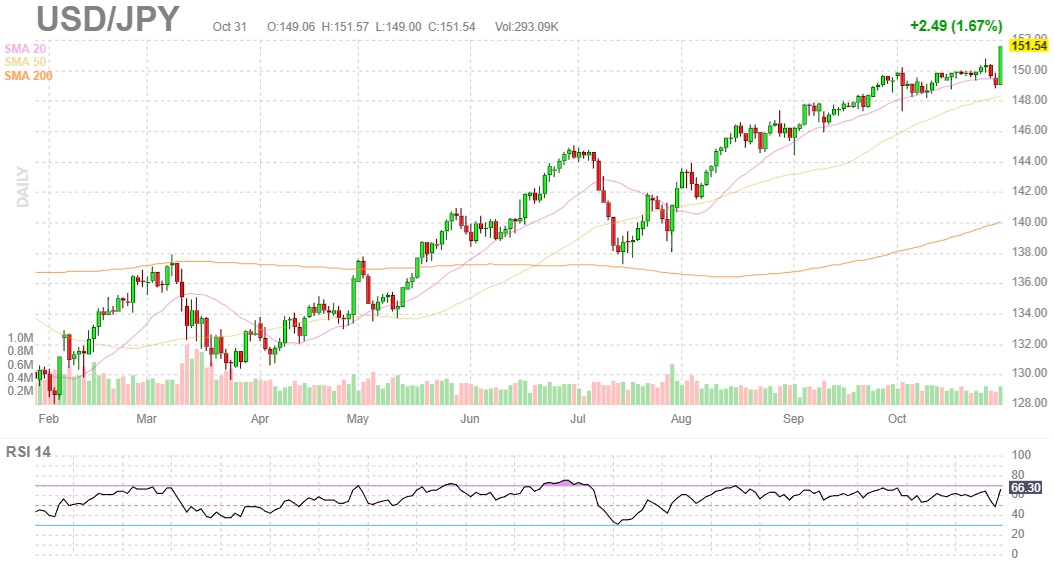Select the SMA 50 legend label

click(25, 62)
